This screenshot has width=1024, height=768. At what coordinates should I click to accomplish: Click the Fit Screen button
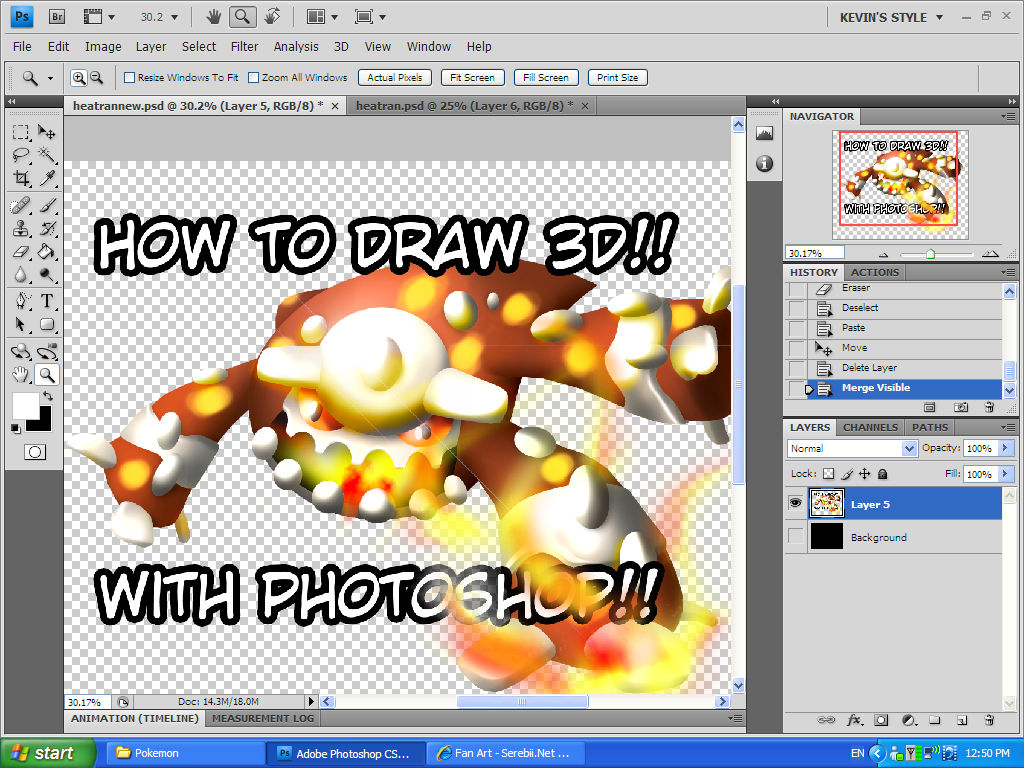pos(472,77)
